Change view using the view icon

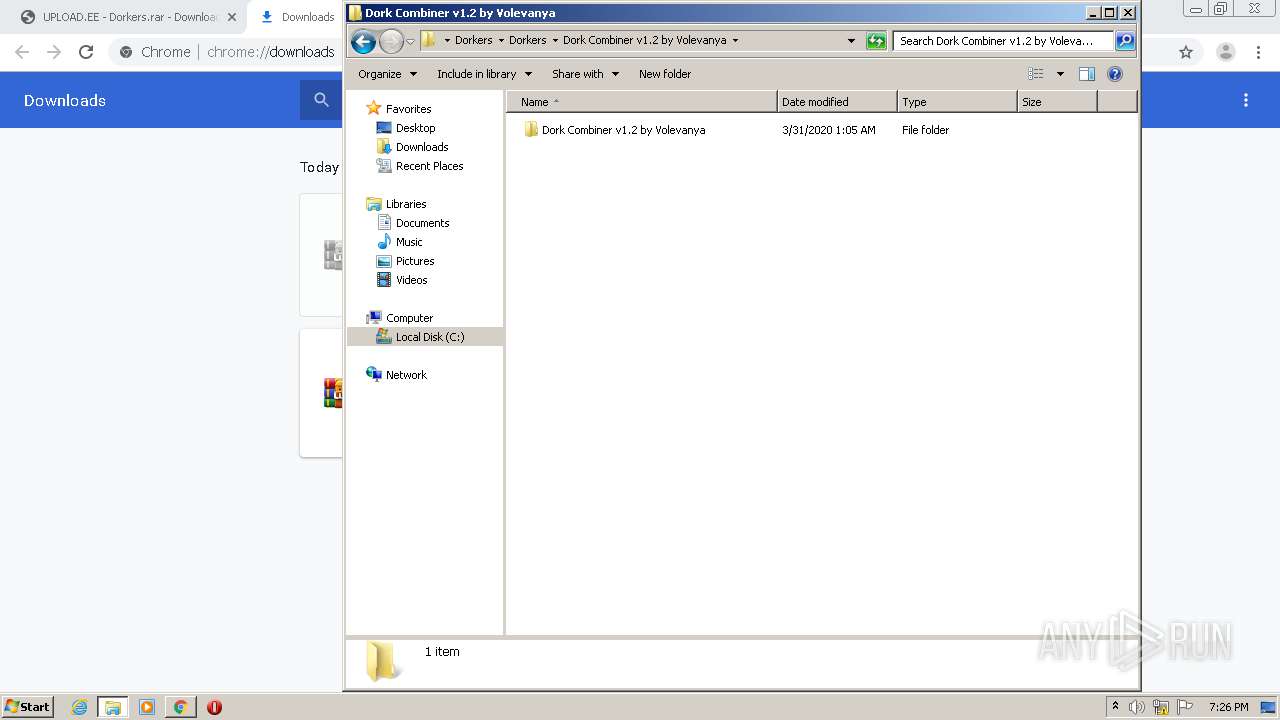[x=1036, y=74]
